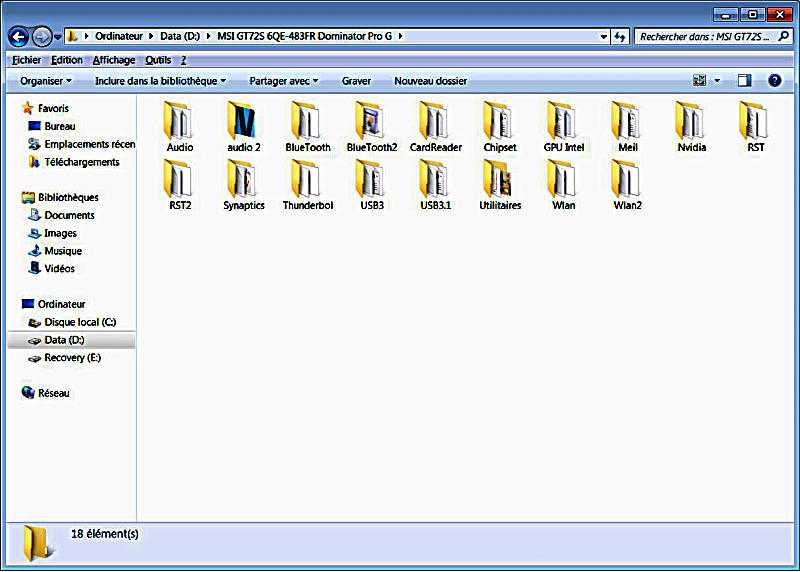Expand breadcrumb arrow after Data (D:)
Viewport: 800px width, 572px height.
(x=208, y=36)
